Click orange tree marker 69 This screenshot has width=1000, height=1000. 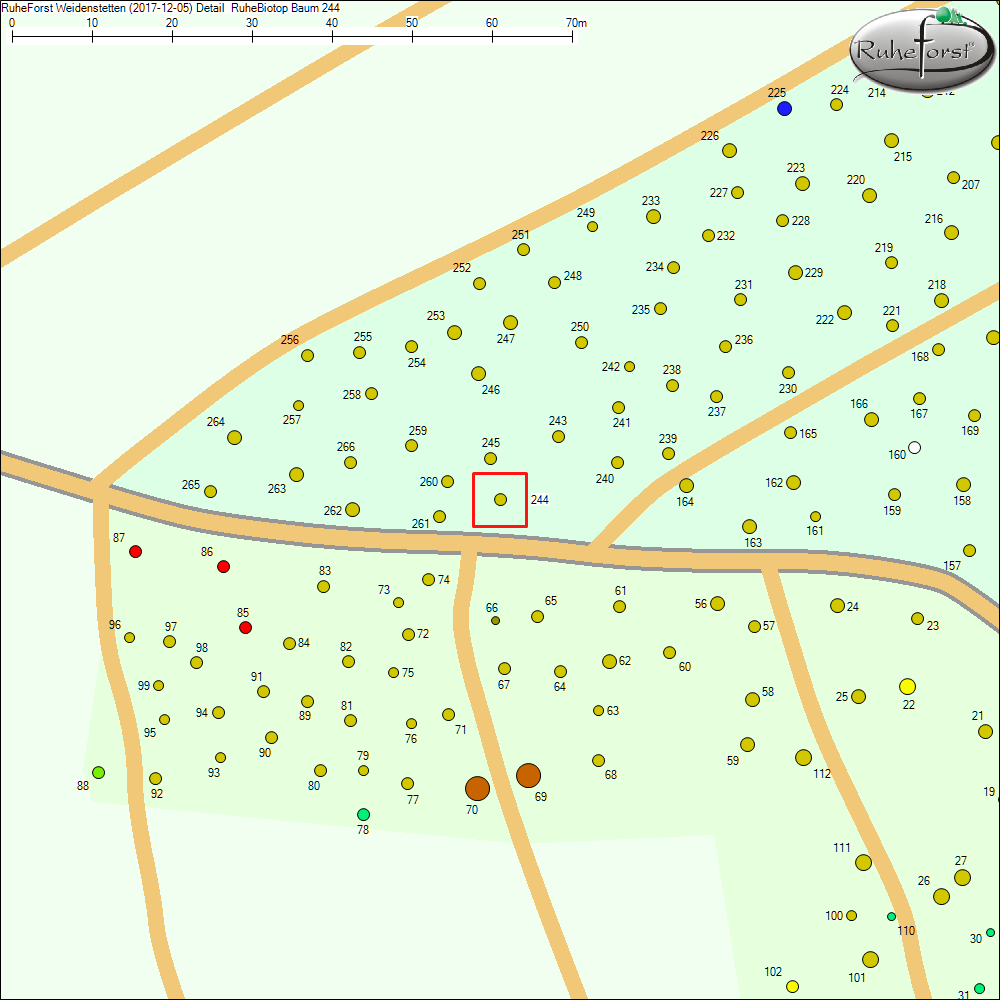click(529, 775)
